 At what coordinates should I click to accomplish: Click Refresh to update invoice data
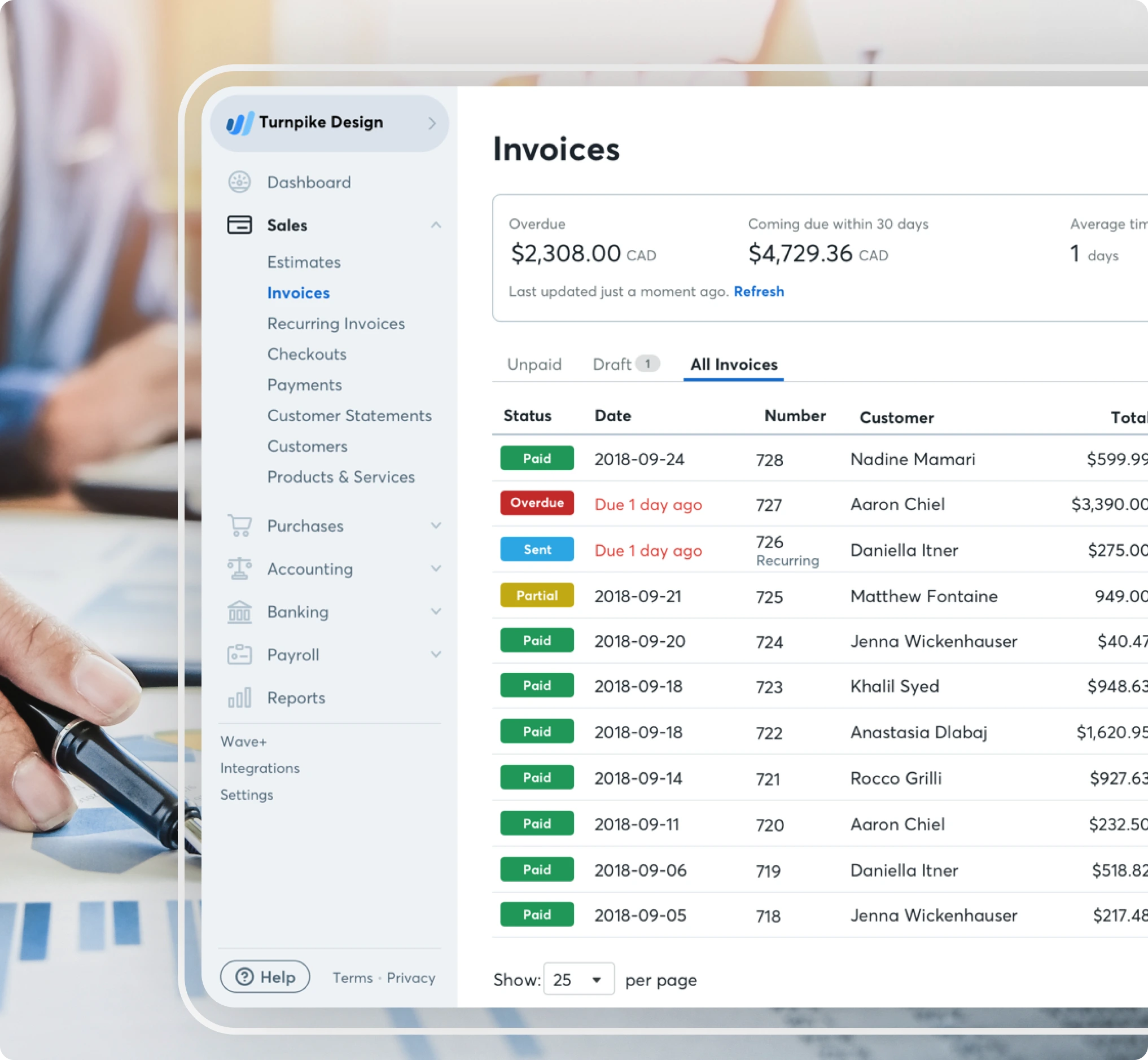[759, 290]
